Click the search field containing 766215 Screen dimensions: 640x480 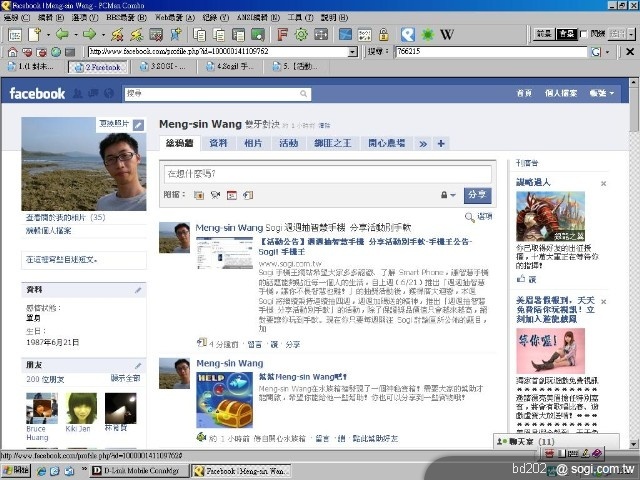click(x=491, y=52)
